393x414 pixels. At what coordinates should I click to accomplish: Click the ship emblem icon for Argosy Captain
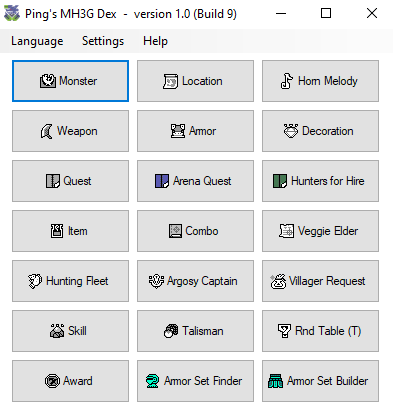156,281
